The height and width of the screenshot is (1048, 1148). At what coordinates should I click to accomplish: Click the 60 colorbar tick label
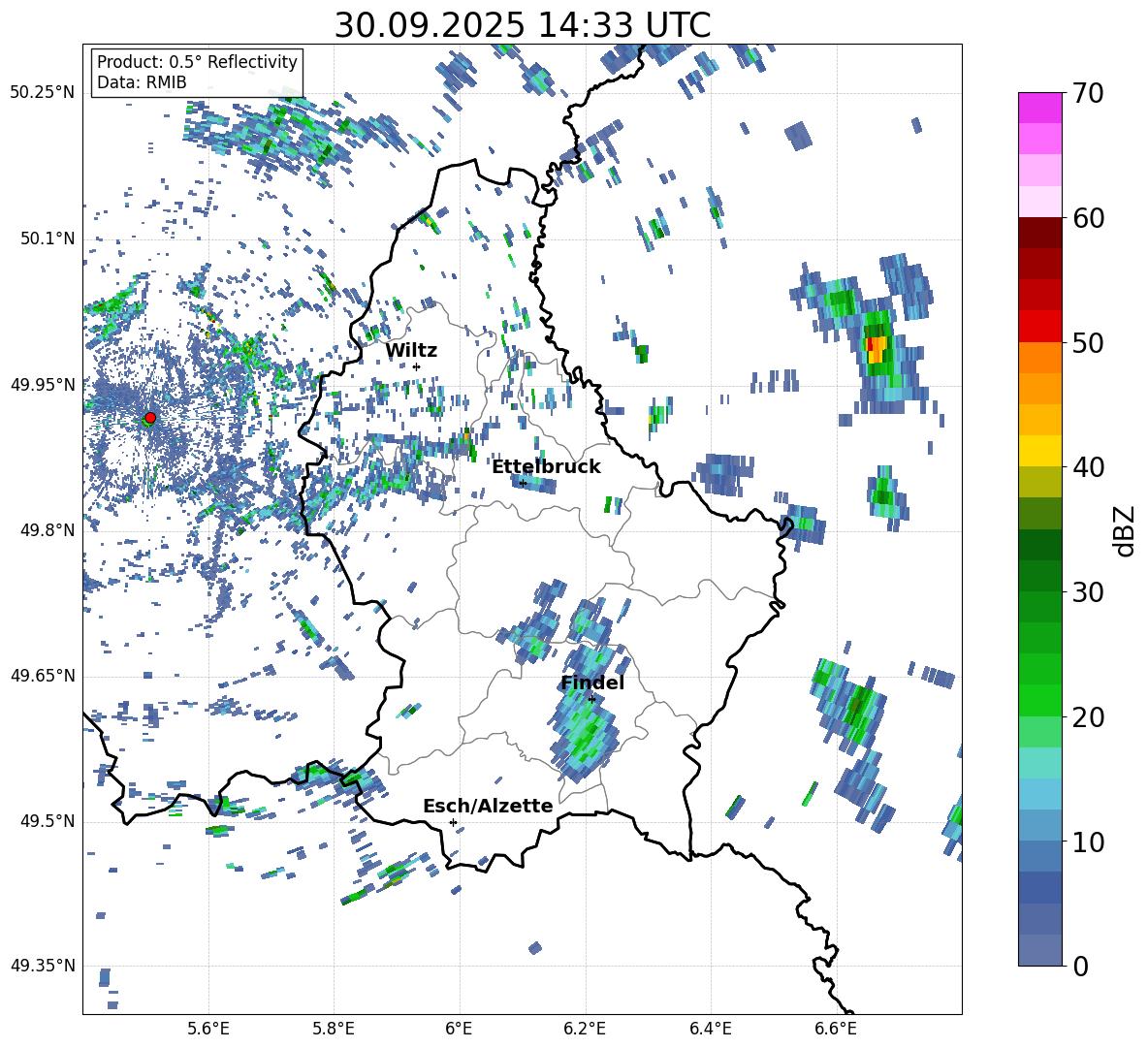1088,218
